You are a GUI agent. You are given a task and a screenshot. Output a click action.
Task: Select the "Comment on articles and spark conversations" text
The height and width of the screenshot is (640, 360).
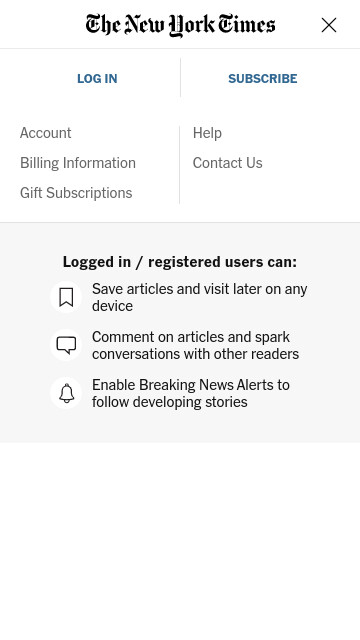(195, 345)
